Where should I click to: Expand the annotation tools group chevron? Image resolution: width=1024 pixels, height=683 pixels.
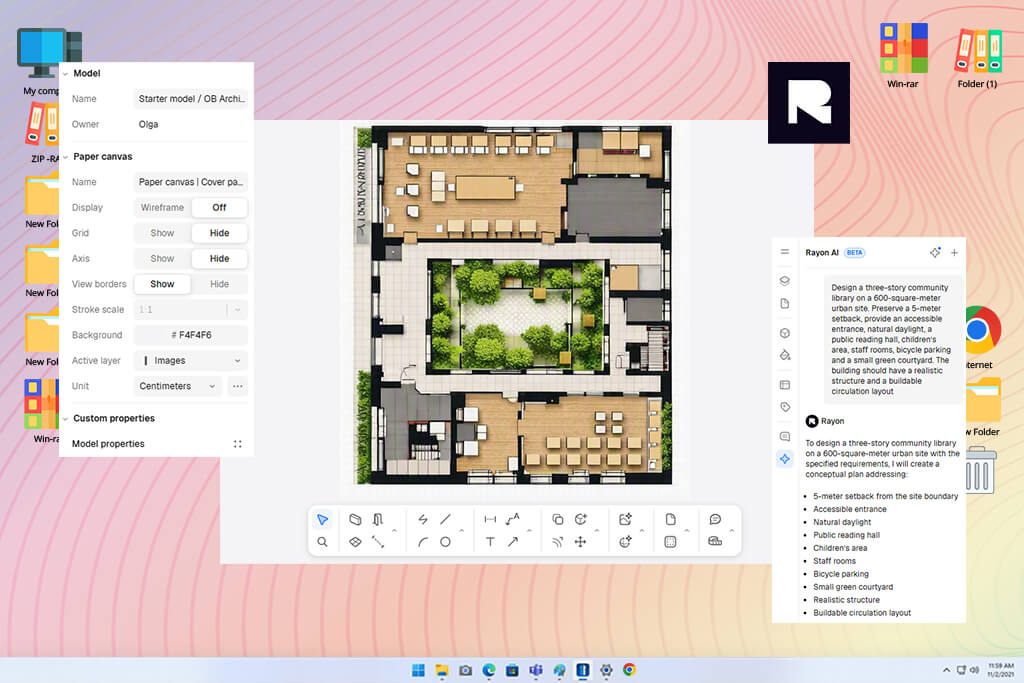click(529, 530)
